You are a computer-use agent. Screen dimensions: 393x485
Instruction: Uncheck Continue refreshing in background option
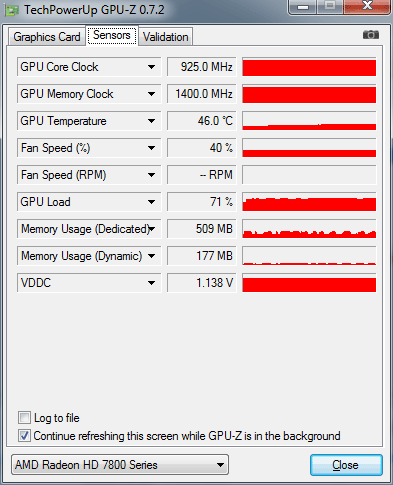tap(24, 436)
